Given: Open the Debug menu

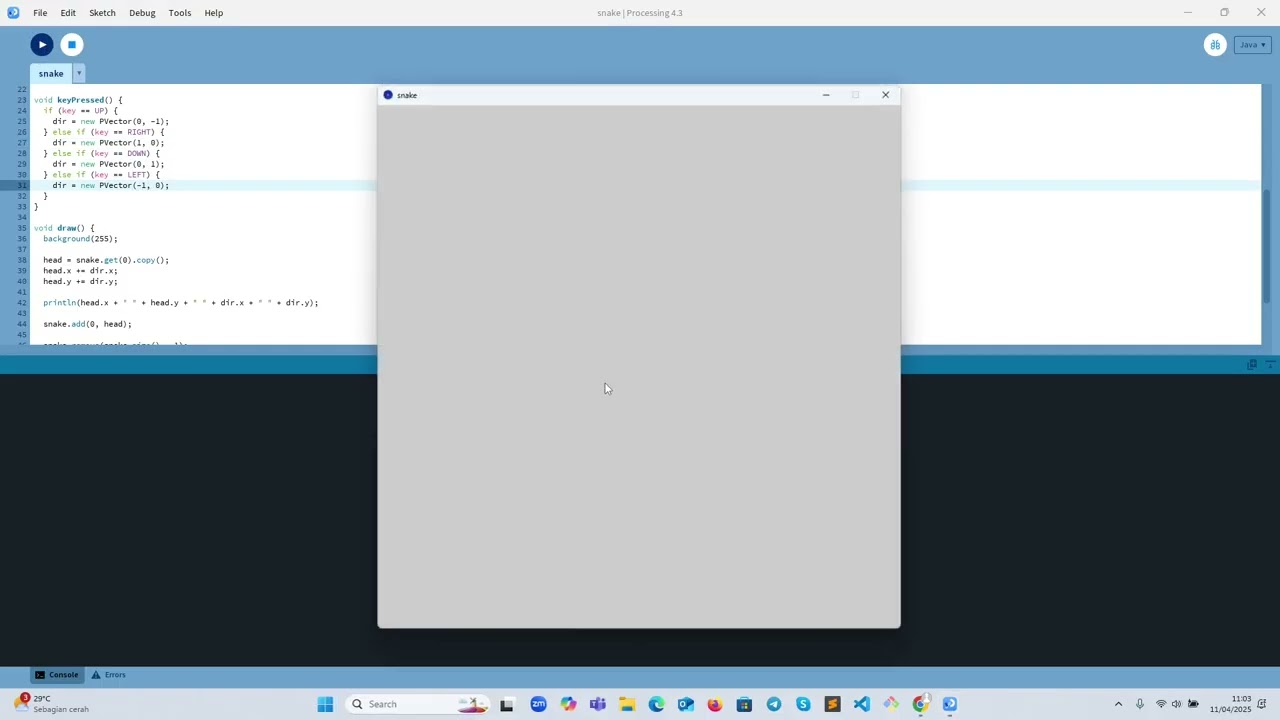Looking at the screenshot, I should [x=142, y=13].
